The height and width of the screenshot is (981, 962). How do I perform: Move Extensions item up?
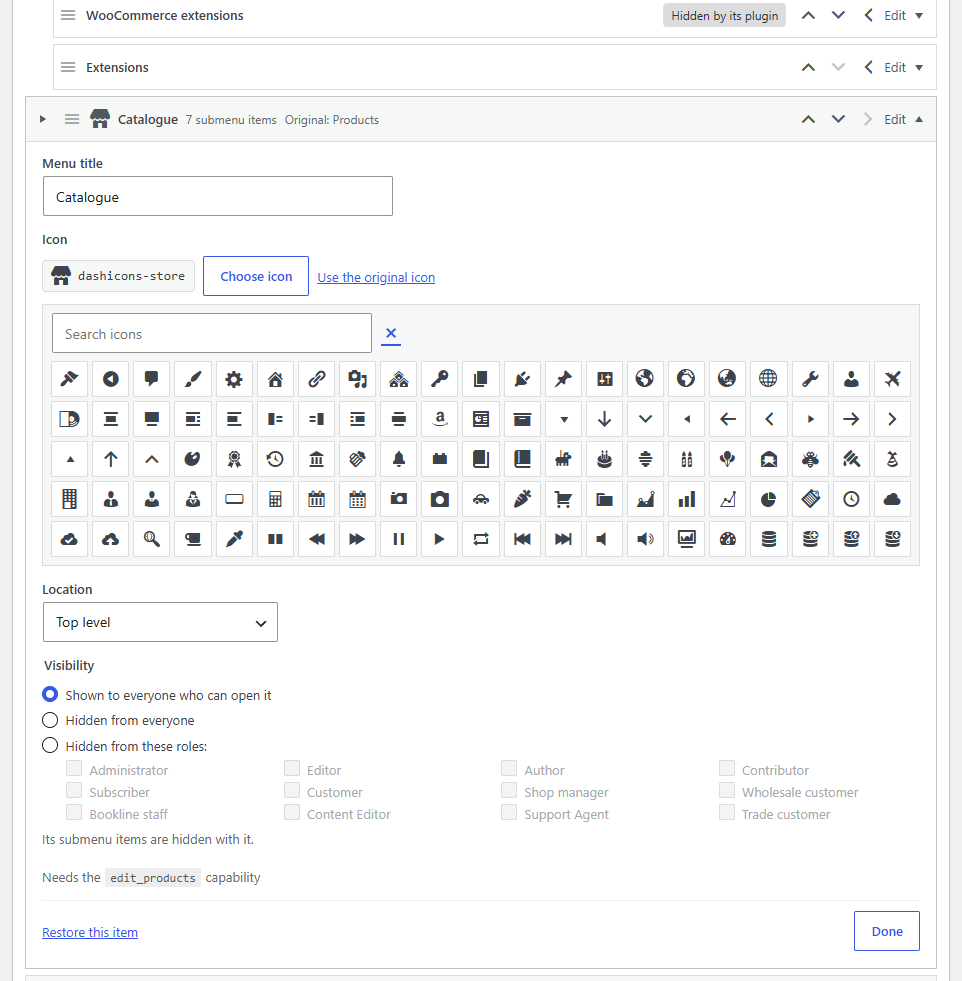[808, 68]
